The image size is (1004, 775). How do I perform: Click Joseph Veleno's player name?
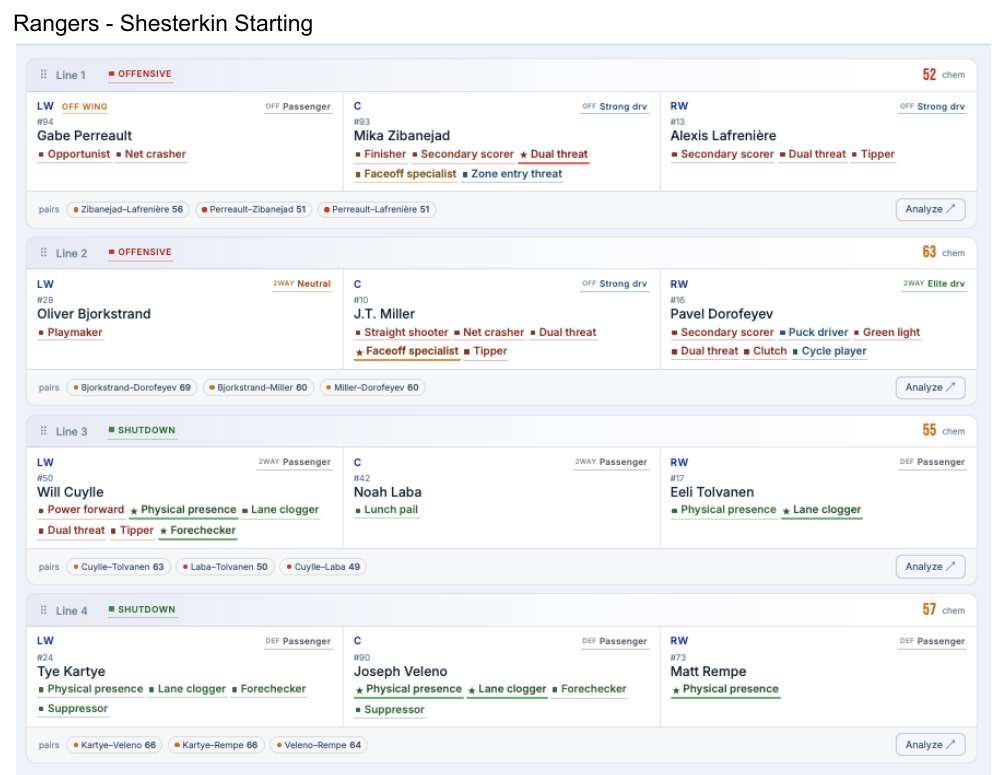[x=400, y=671]
